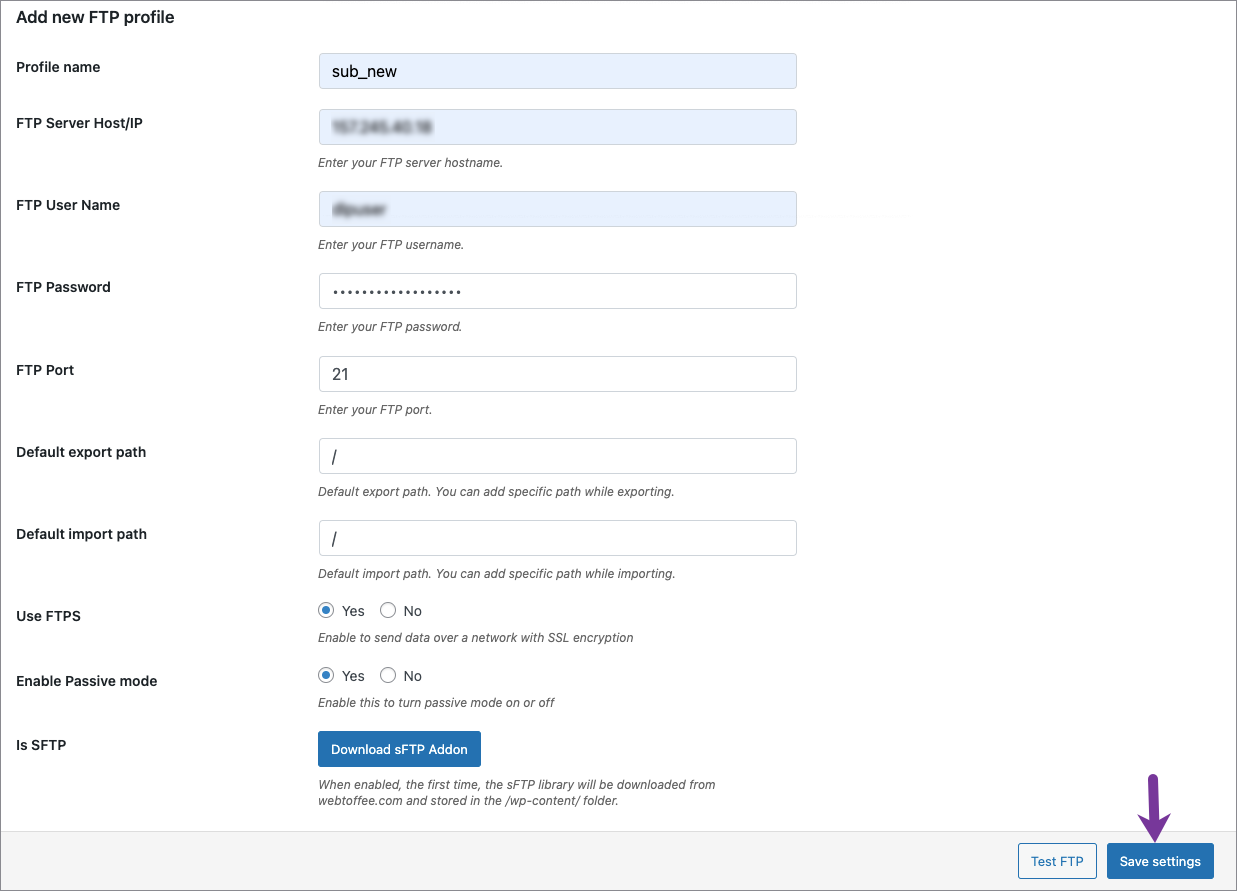This screenshot has height=891, width=1237.
Task: Disable Use FTPS by choosing No
Action: click(x=387, y=610)
